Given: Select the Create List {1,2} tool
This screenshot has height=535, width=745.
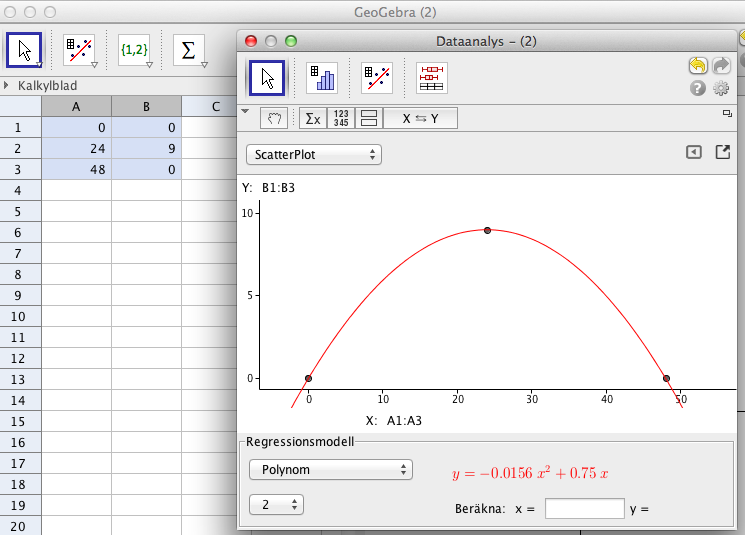Looking at the screenshot, I should pos(134,49).
